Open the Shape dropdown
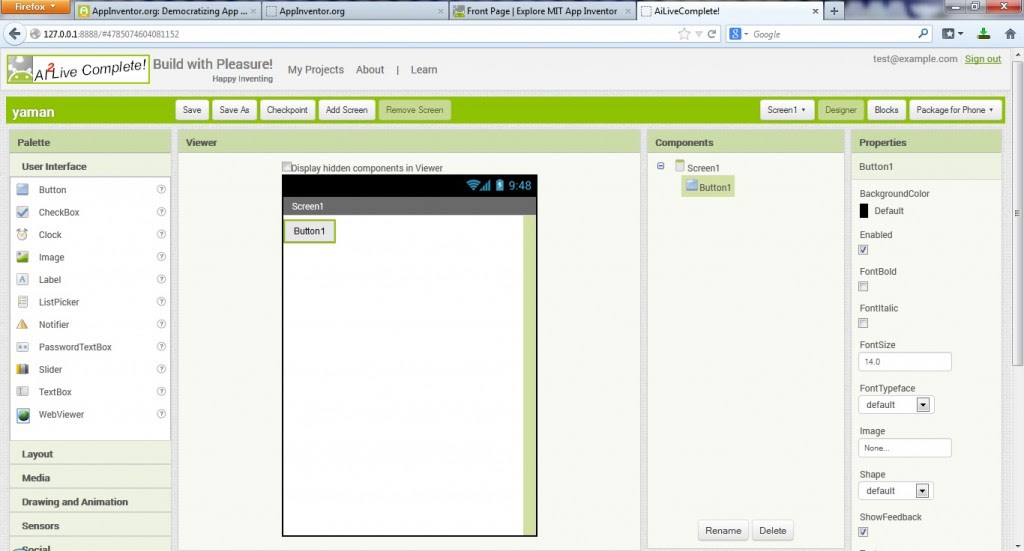 coord(896,491)
